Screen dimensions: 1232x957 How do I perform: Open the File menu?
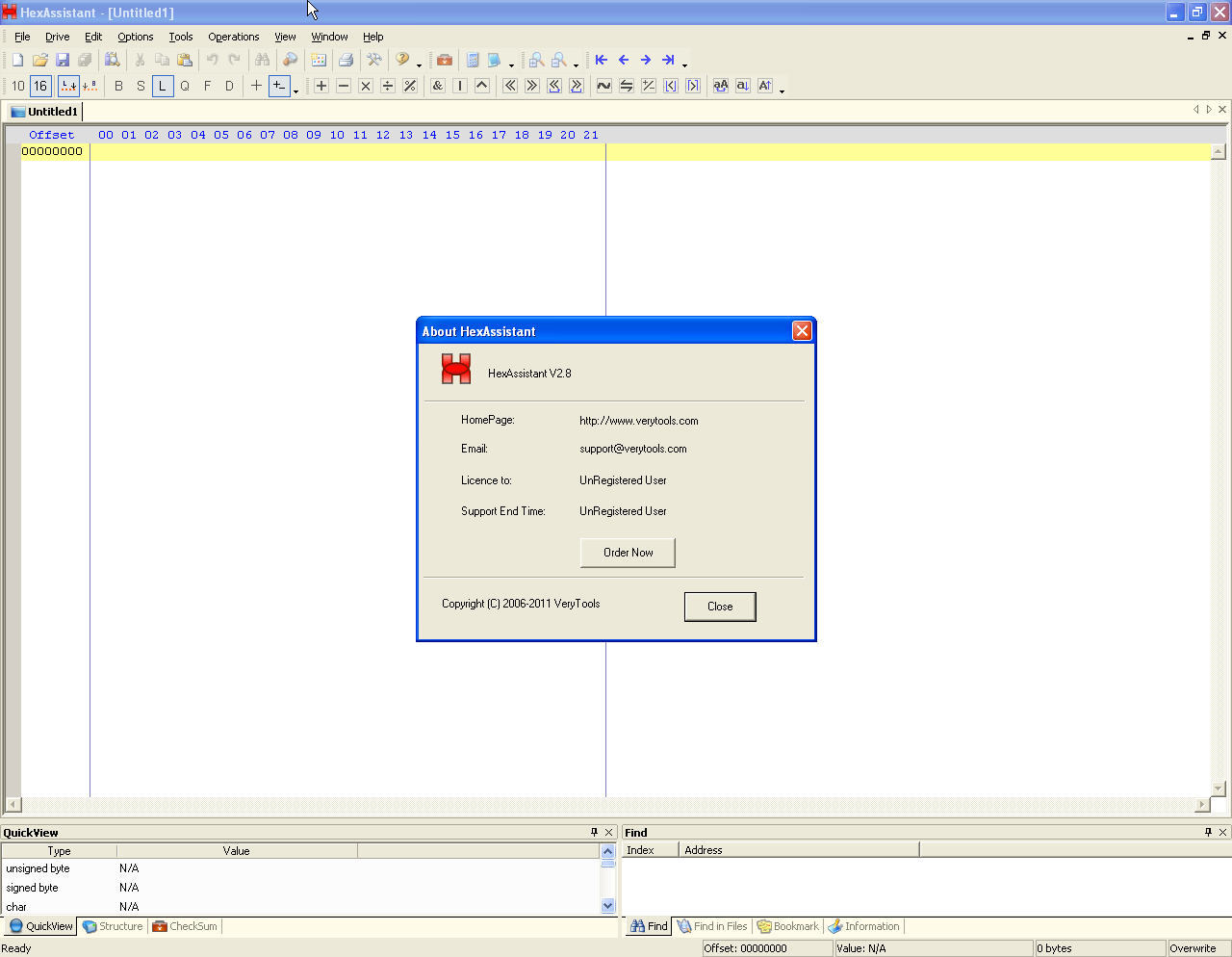(22, 37)
